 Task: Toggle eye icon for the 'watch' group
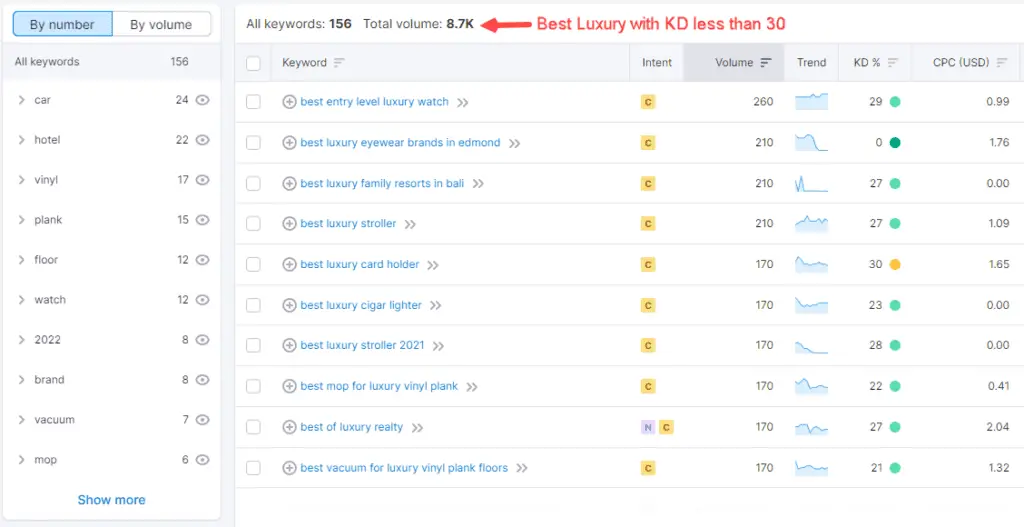[x=202, y=300]
